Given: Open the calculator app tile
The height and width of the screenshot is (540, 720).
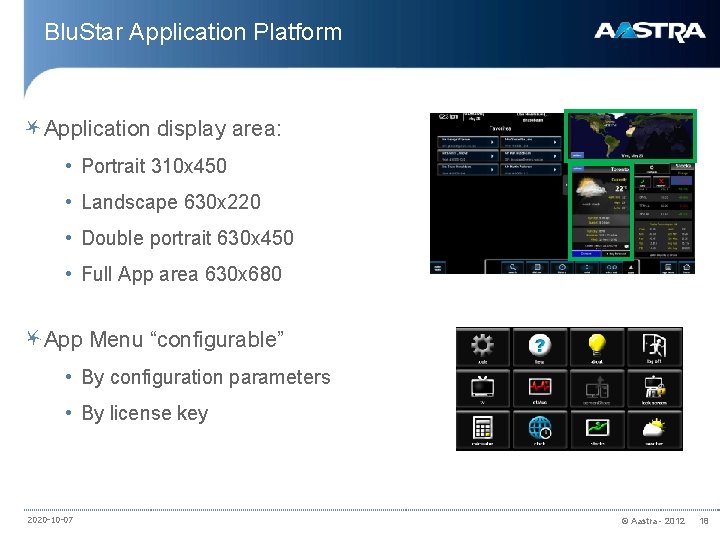Looking at the screenshot, I should click(483, 430).
